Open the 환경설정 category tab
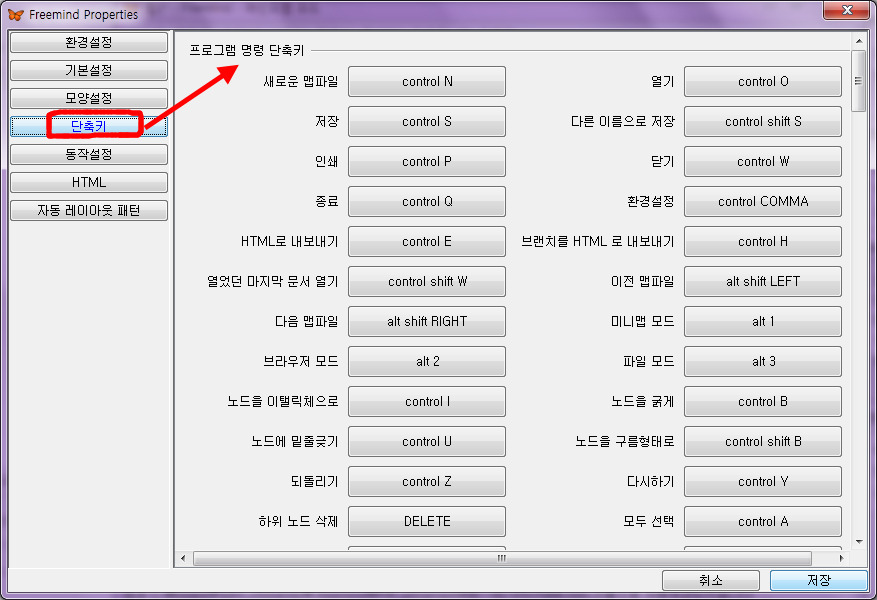The image size is (877, 600). click(x=88, y=43)
